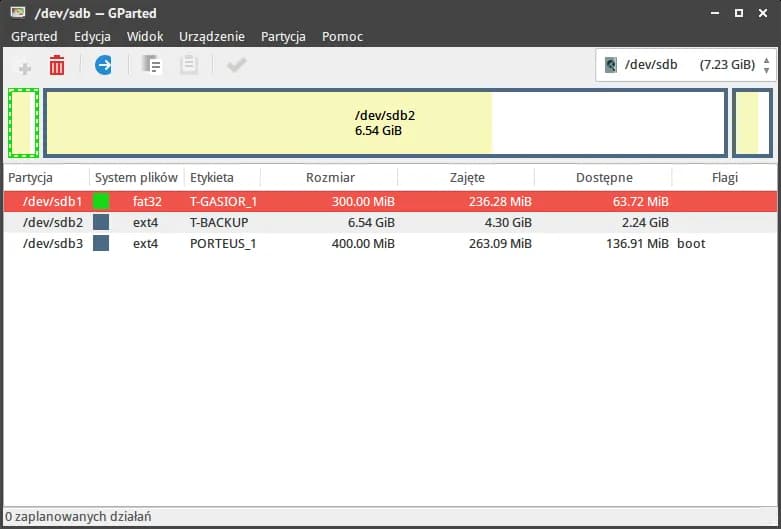The height and width of the screenshot is (529, 781).
Task: Click the paste partition clipboard icon
Action: point(189,66)
